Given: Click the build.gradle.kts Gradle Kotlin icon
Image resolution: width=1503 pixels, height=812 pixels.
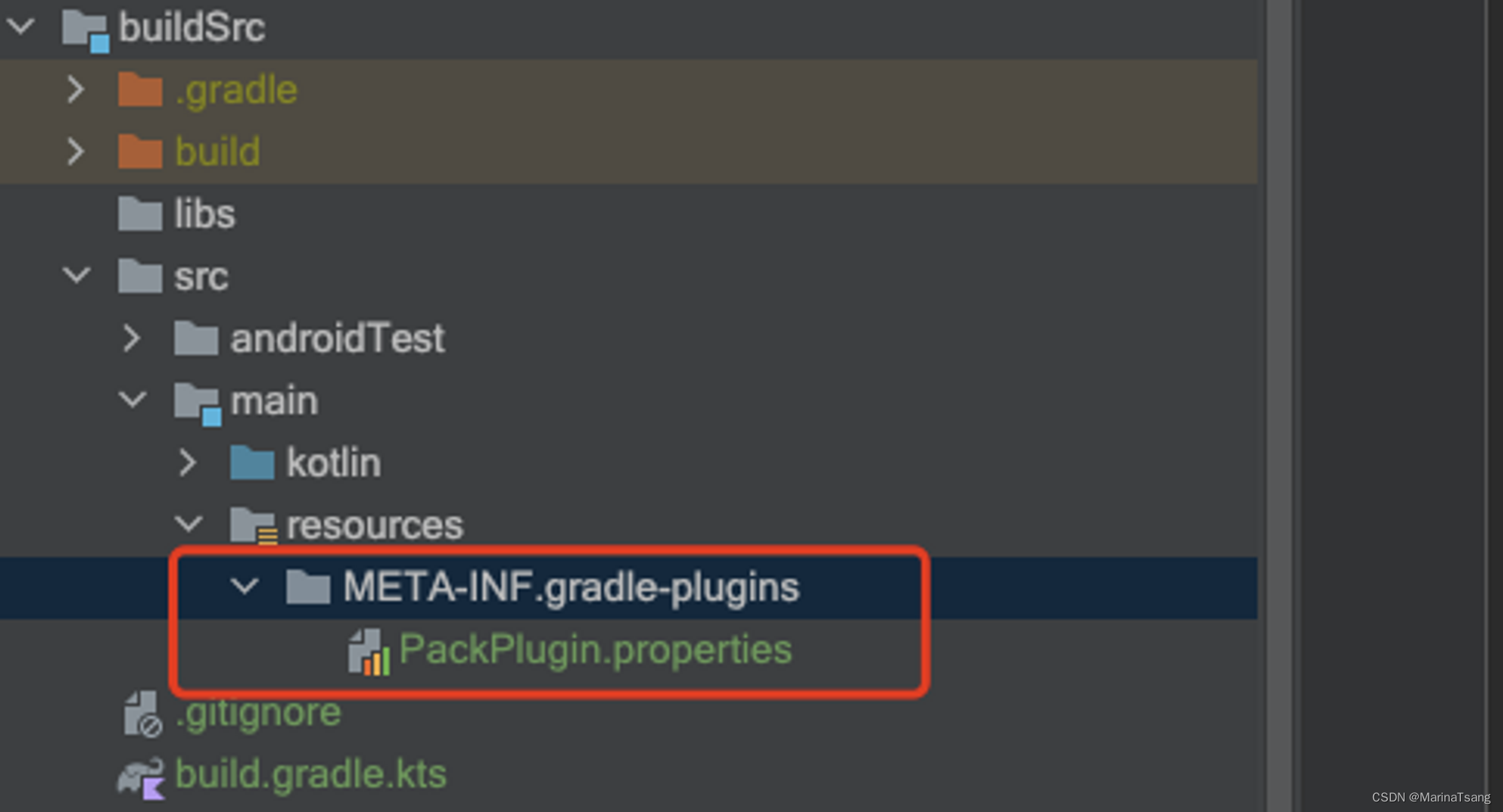Looking at the screenshot, I should [141, 776].
